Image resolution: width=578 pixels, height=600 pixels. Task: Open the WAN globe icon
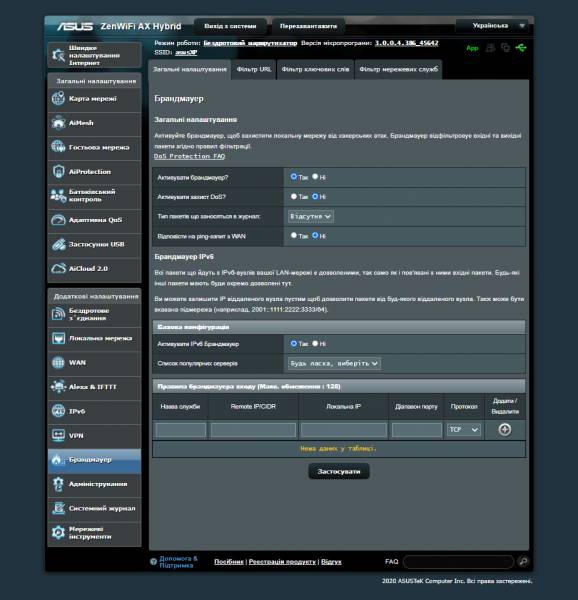click(58, 362)
